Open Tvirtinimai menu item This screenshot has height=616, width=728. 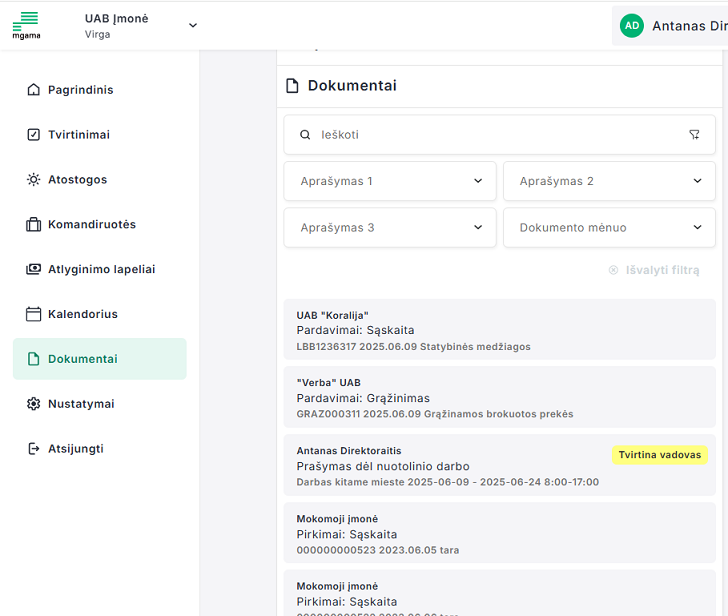point(78,135)
